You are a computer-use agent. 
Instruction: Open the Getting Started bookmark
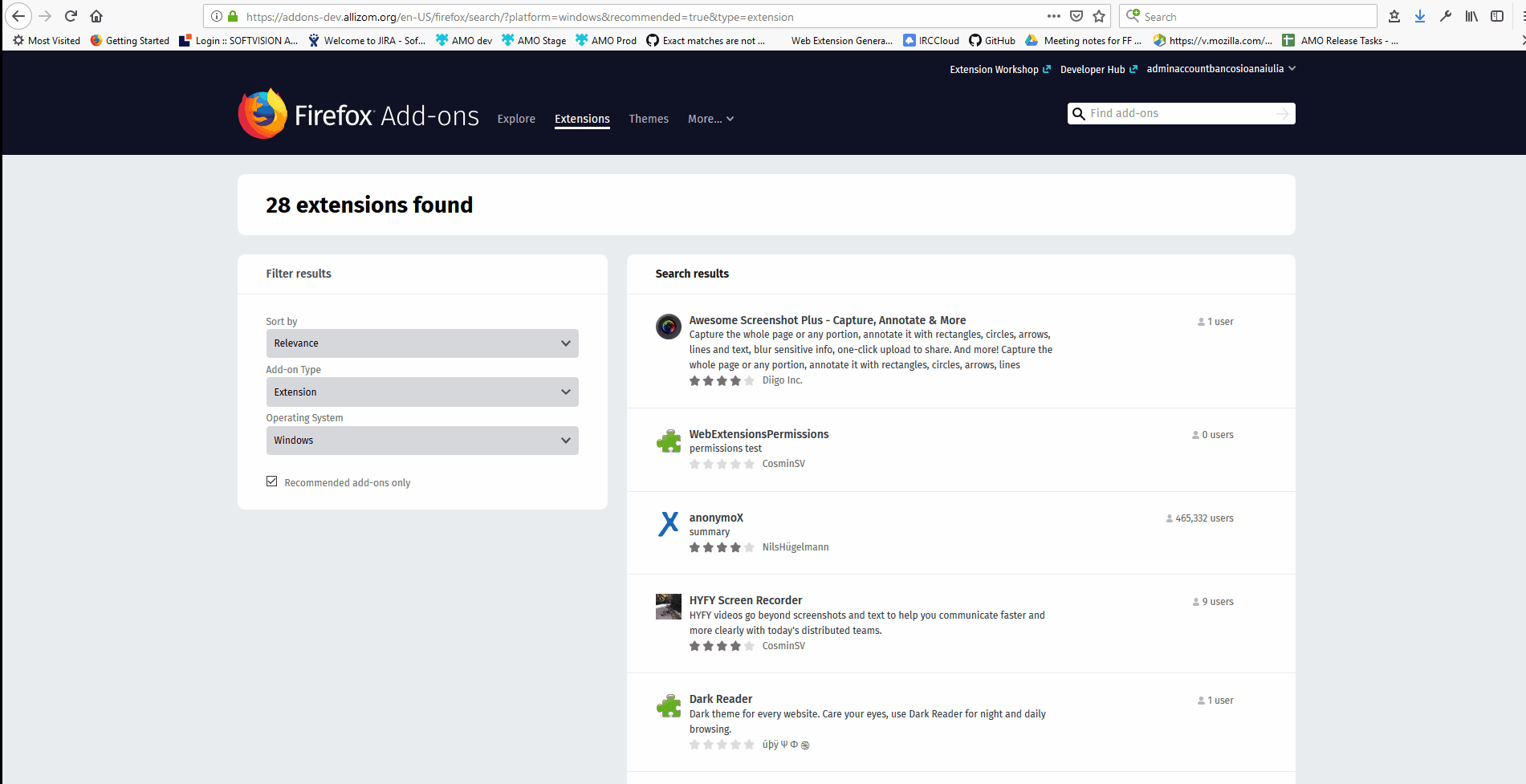tap(130, 40)
